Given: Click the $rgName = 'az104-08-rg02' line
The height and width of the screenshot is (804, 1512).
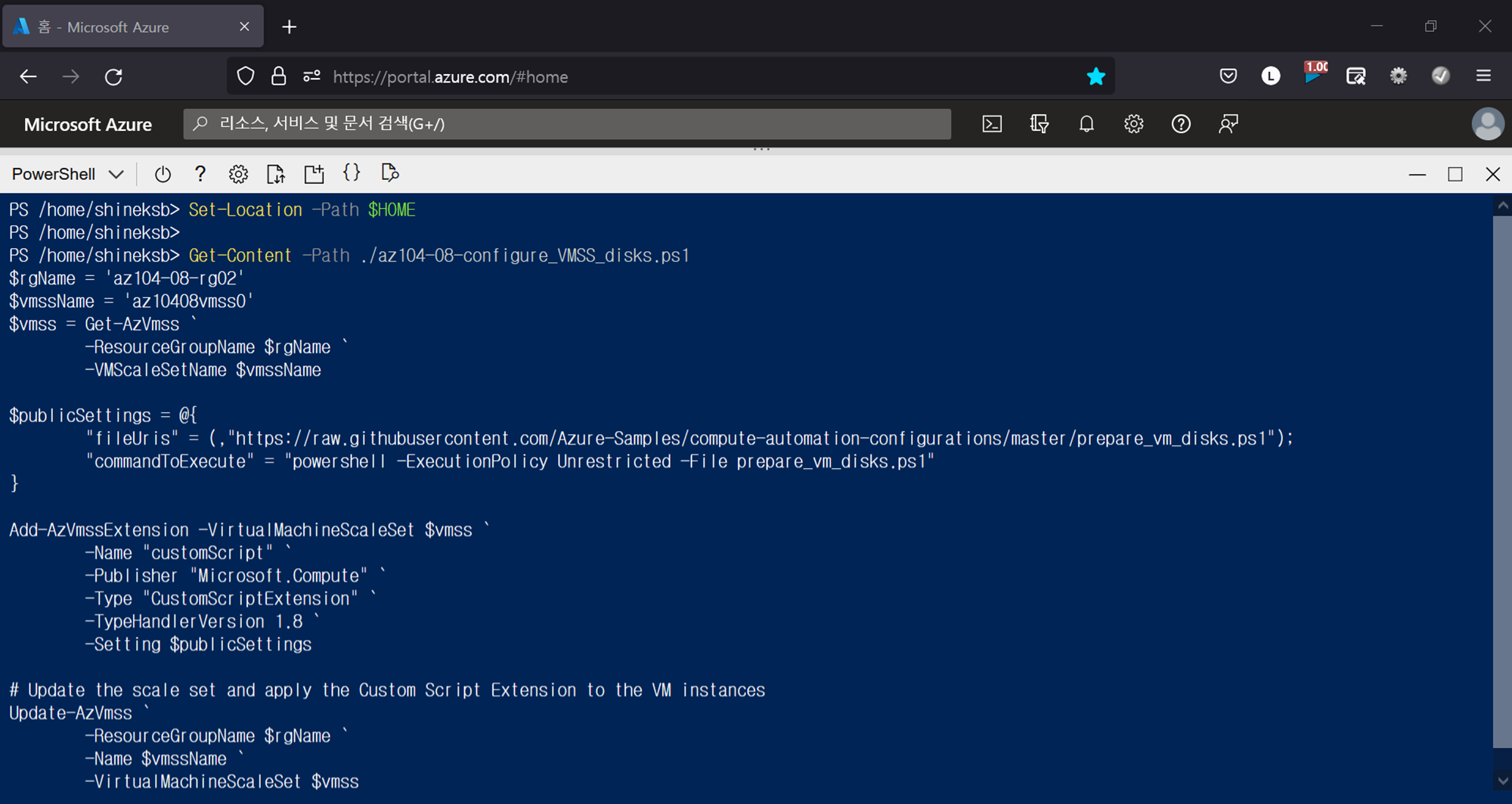Looking at the screenshot, I should [x=128, y=278].
